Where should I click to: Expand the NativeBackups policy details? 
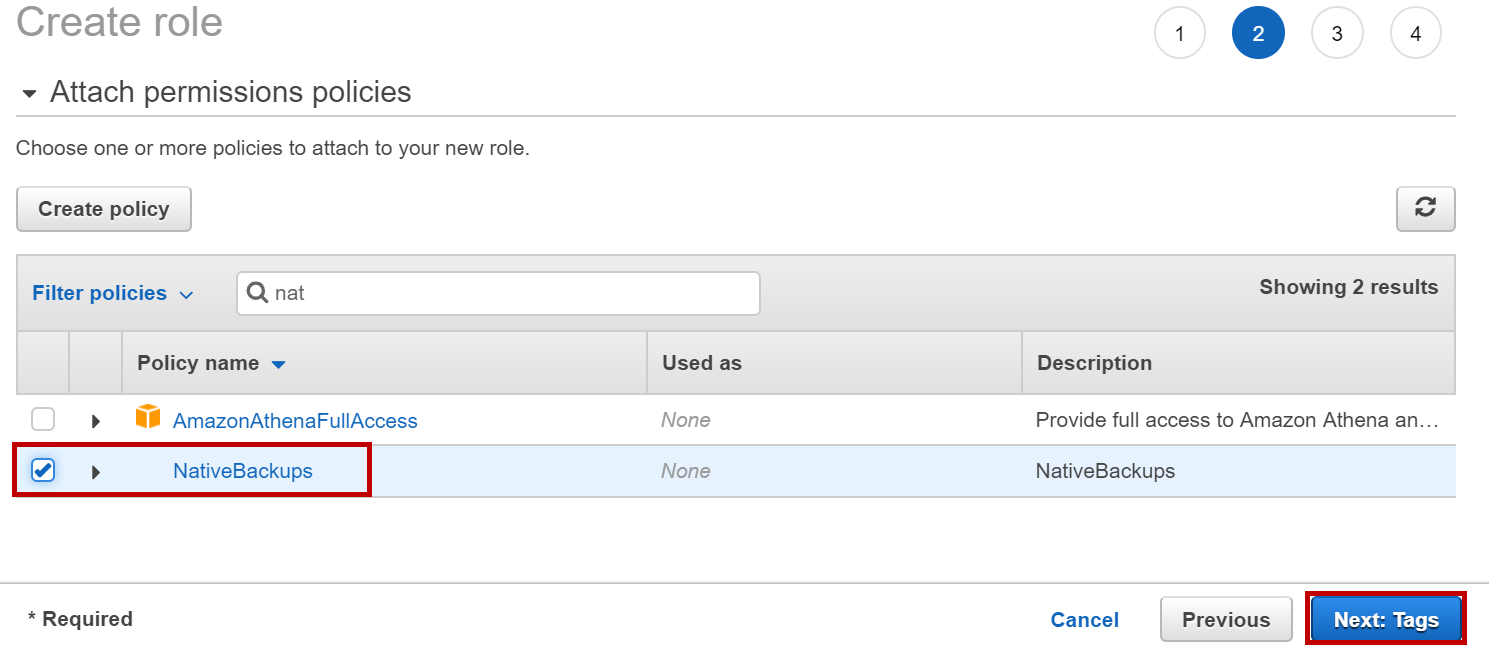[96, 471]
